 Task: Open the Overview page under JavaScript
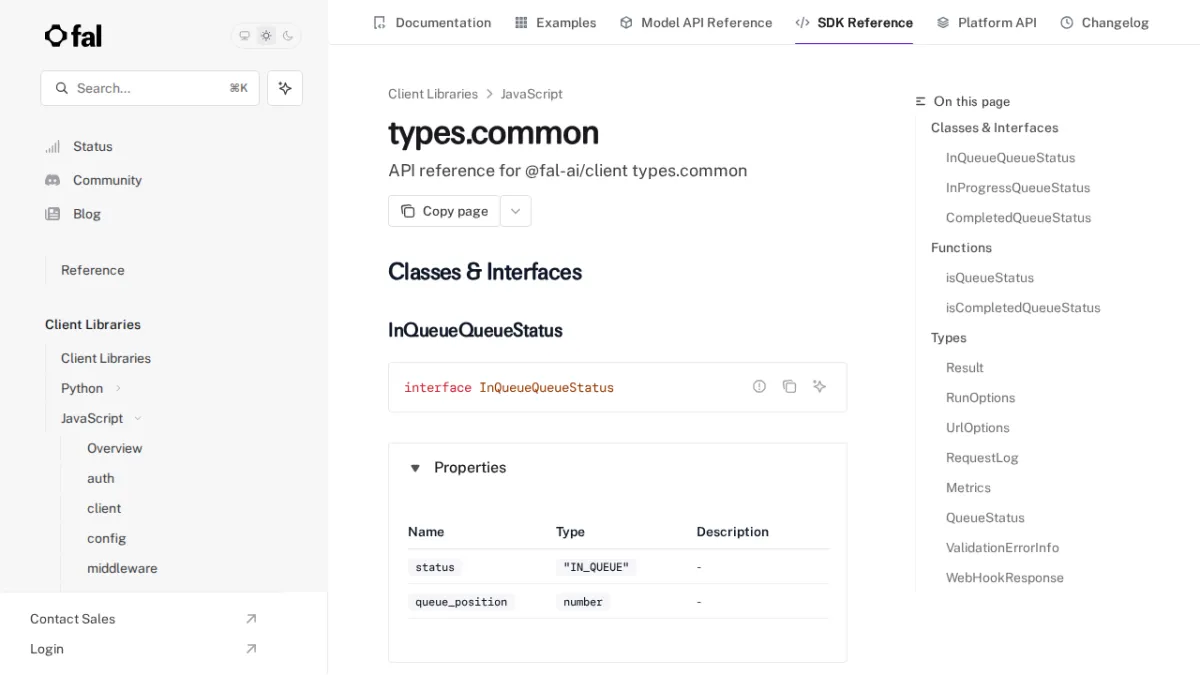coord(115,448)
